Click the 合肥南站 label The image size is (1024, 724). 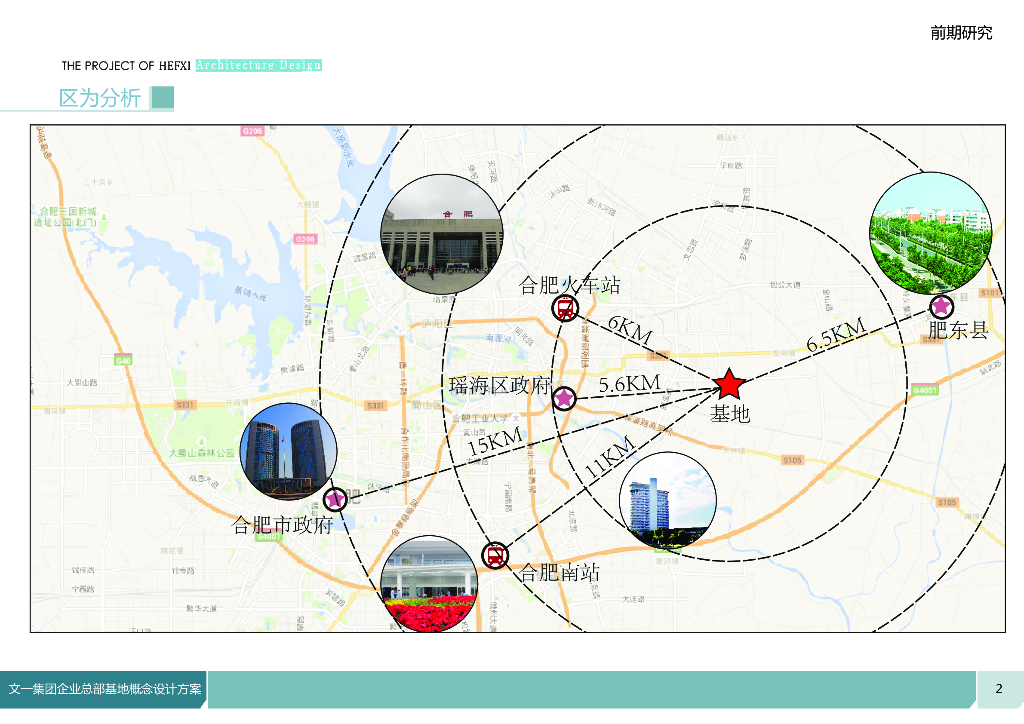pos(560,573)
